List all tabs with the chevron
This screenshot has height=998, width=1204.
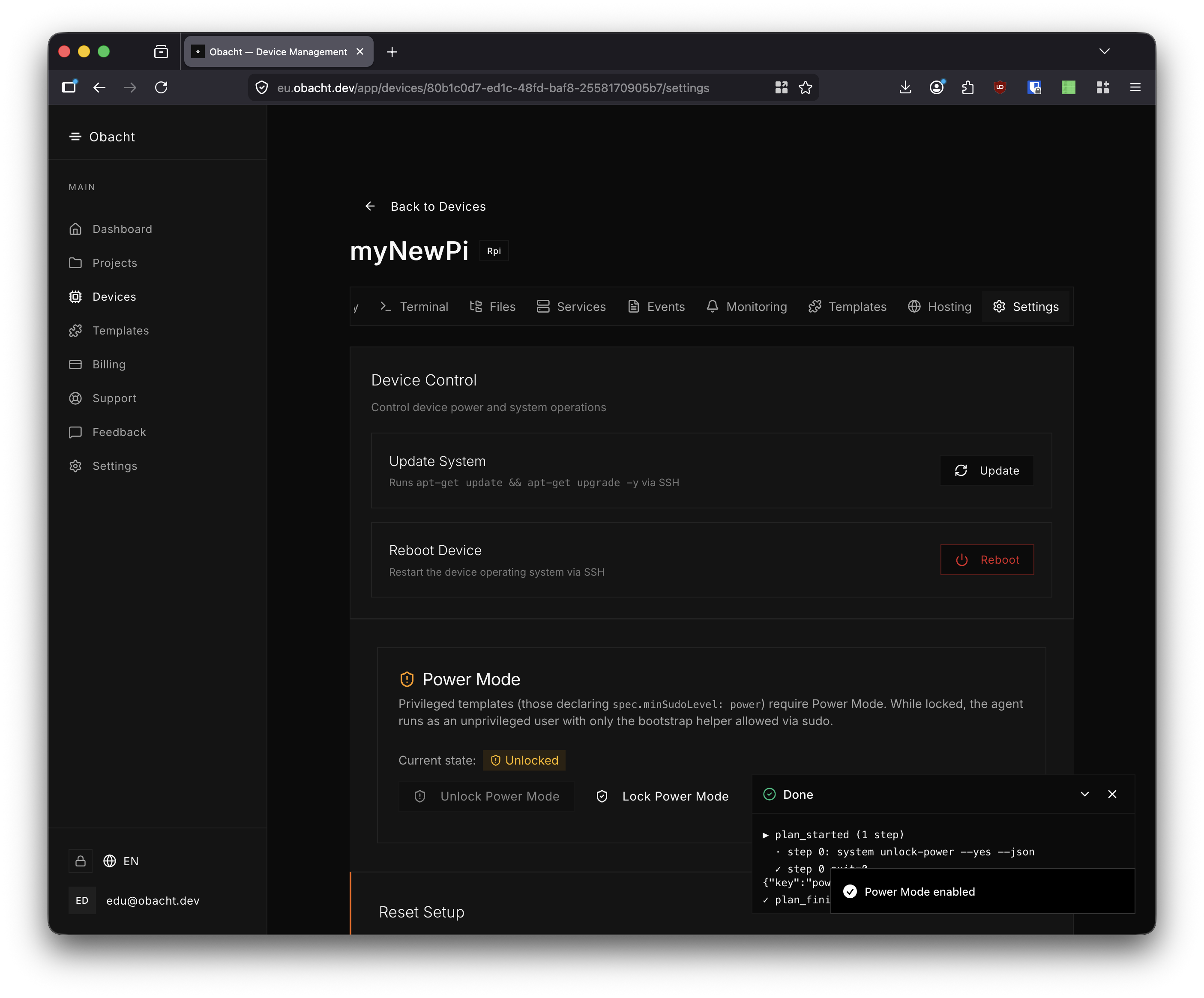[1104, 51]
